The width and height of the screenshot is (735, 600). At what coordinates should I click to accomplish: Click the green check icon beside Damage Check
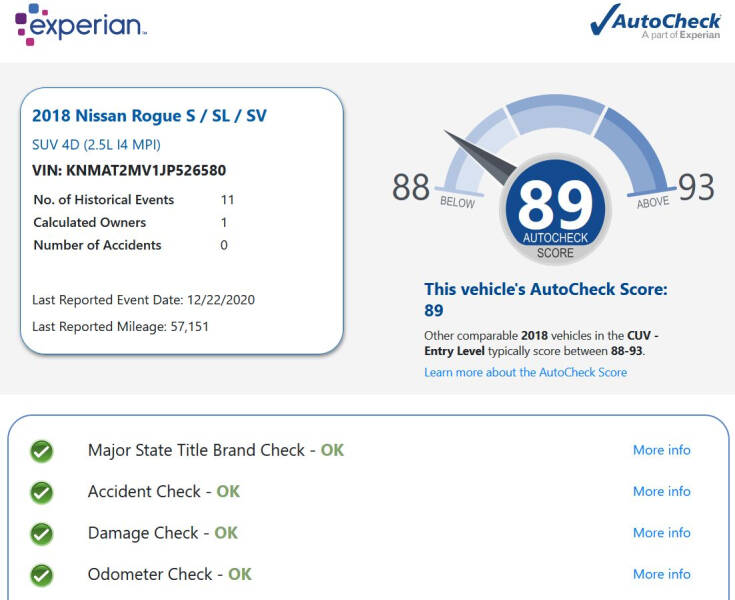click(x=41, y=533)
